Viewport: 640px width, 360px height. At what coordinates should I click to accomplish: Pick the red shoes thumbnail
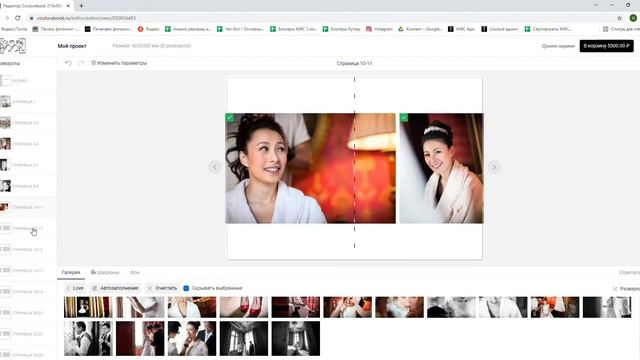(244, 307)
